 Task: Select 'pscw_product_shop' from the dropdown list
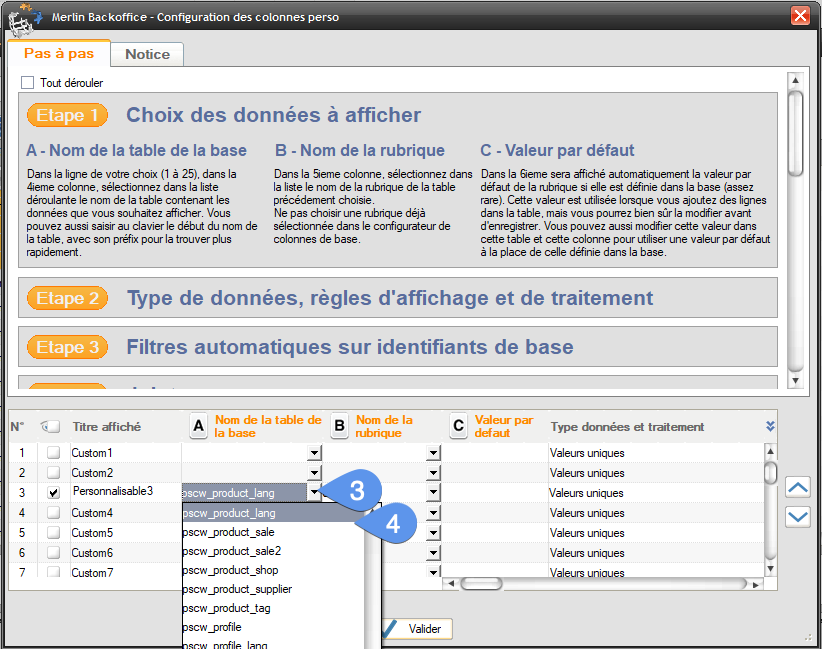coord(230,570)
